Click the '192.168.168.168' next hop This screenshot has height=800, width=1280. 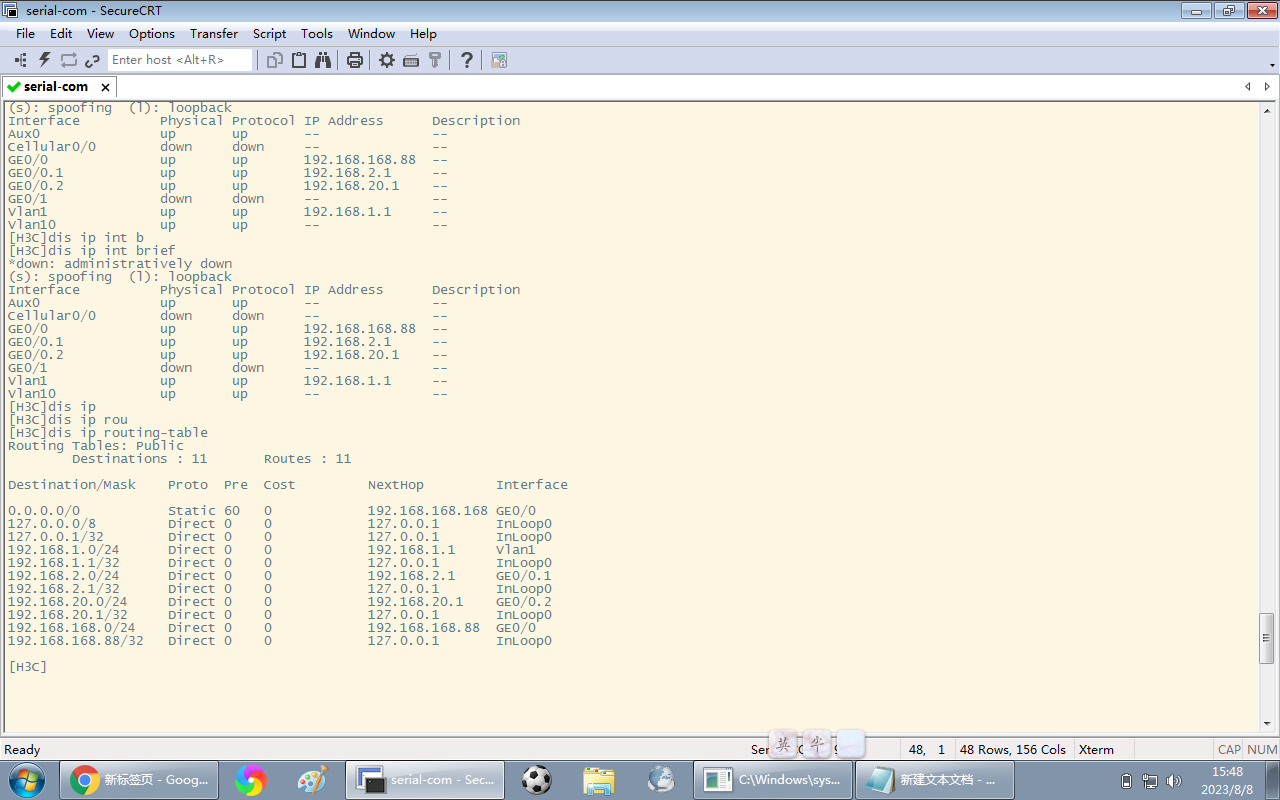coord(428,511)
